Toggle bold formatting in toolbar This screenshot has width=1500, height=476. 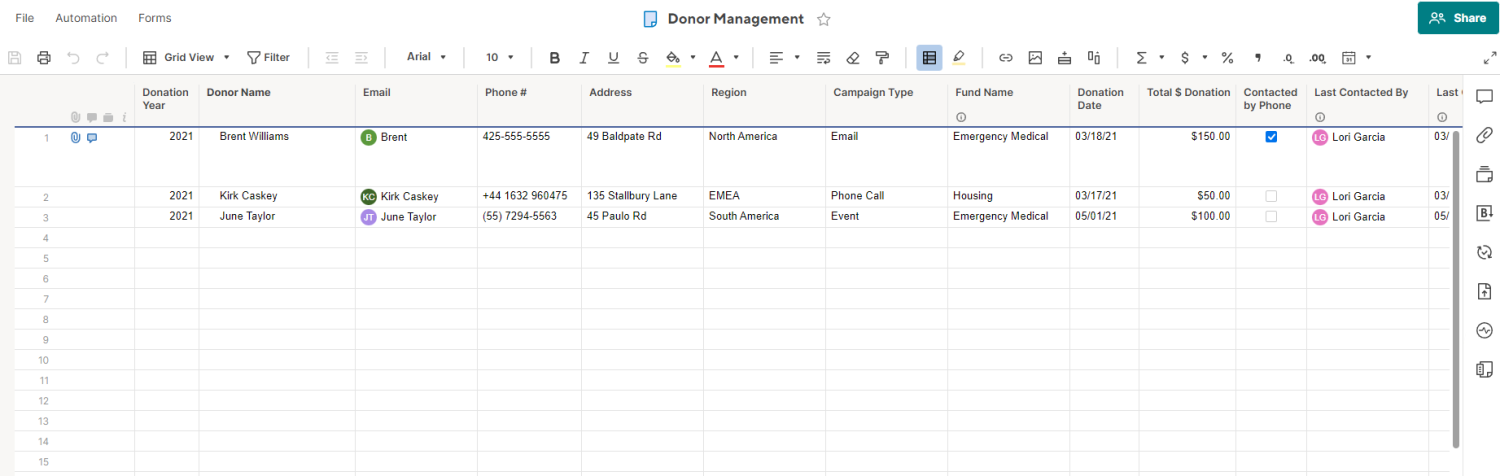tap(555, 58)
